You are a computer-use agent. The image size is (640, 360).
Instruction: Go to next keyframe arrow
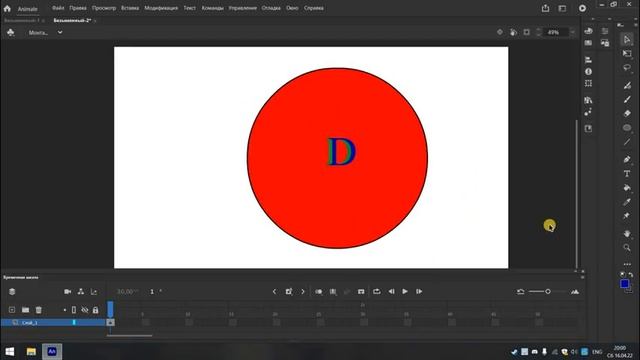[303, 291]
